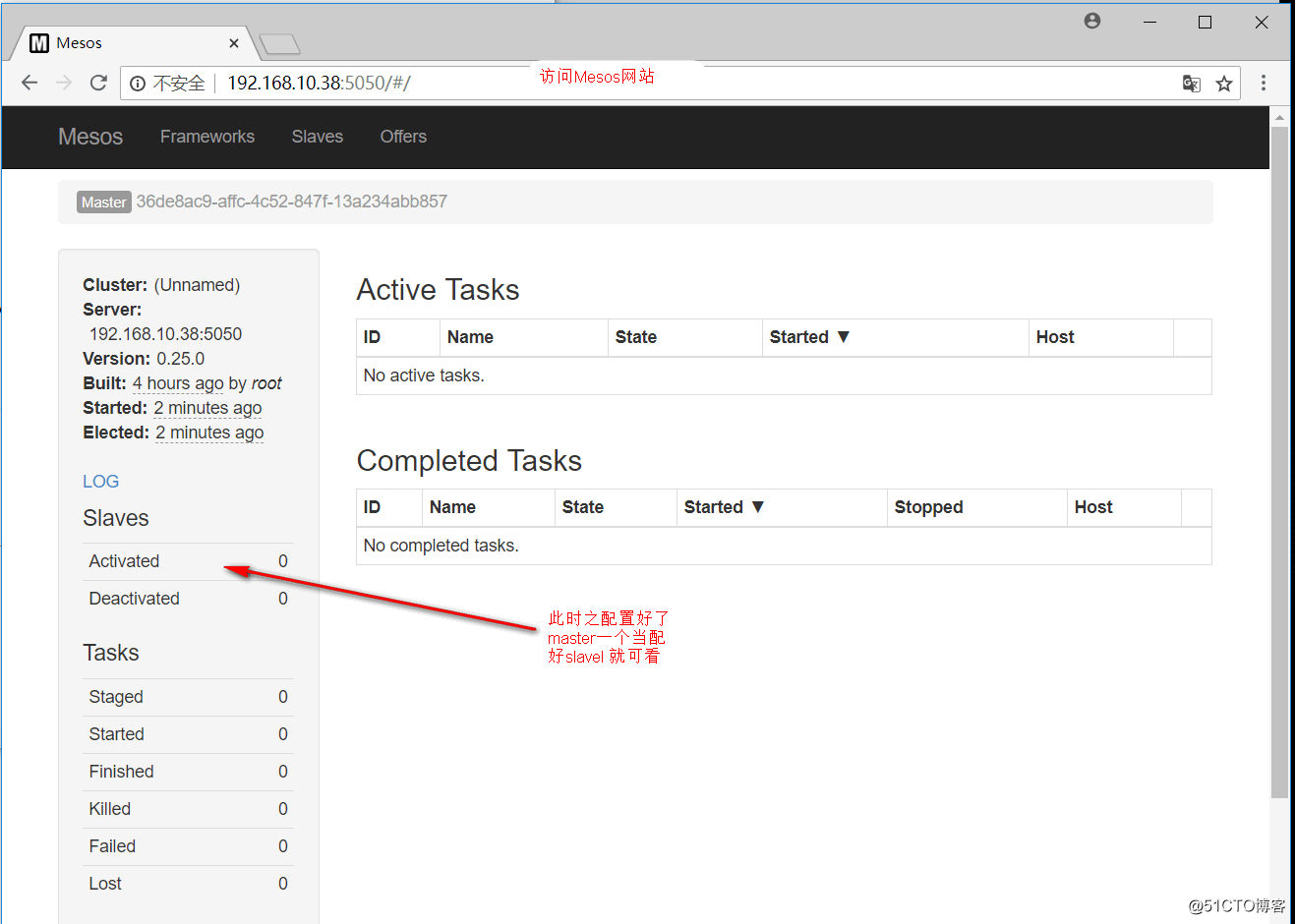Viewport: 1295px width, 924px height.
Task: Sort Completed Tasks by Stopped column
Action: (976, 507)
